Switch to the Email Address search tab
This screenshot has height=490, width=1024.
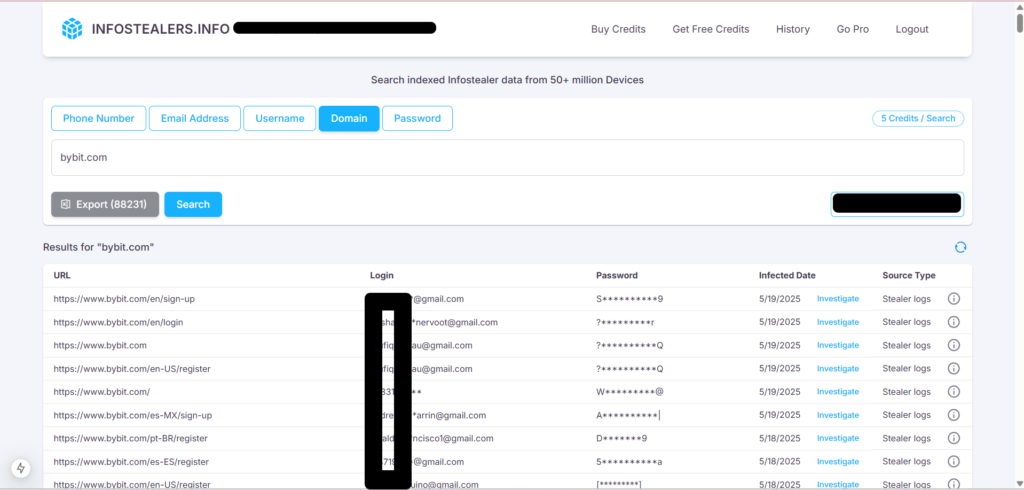(195, 118)
